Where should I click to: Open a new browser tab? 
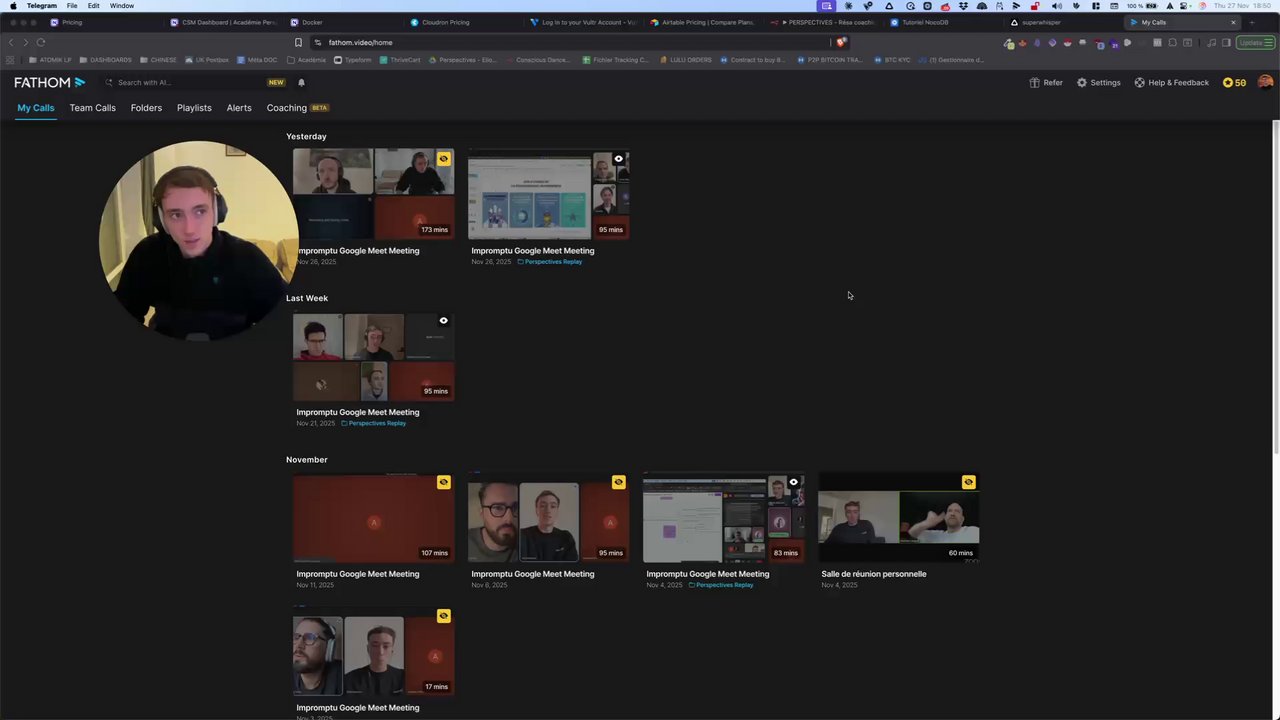pos(1251,22)
